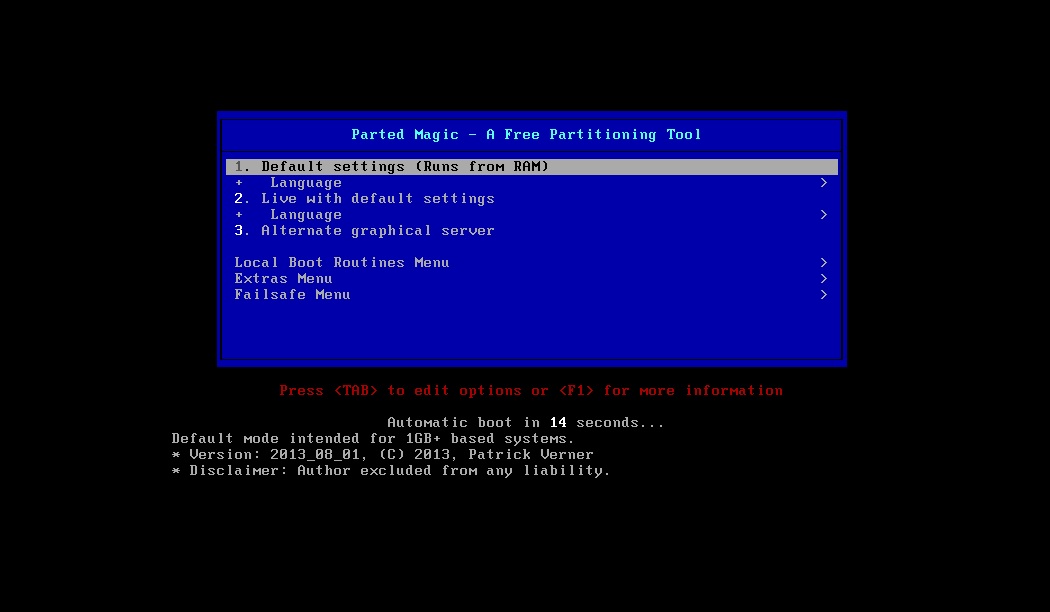Click the Disclaimer: Author excluded line
Viewport: 1050px width, 612px height.
coord(391,471)
